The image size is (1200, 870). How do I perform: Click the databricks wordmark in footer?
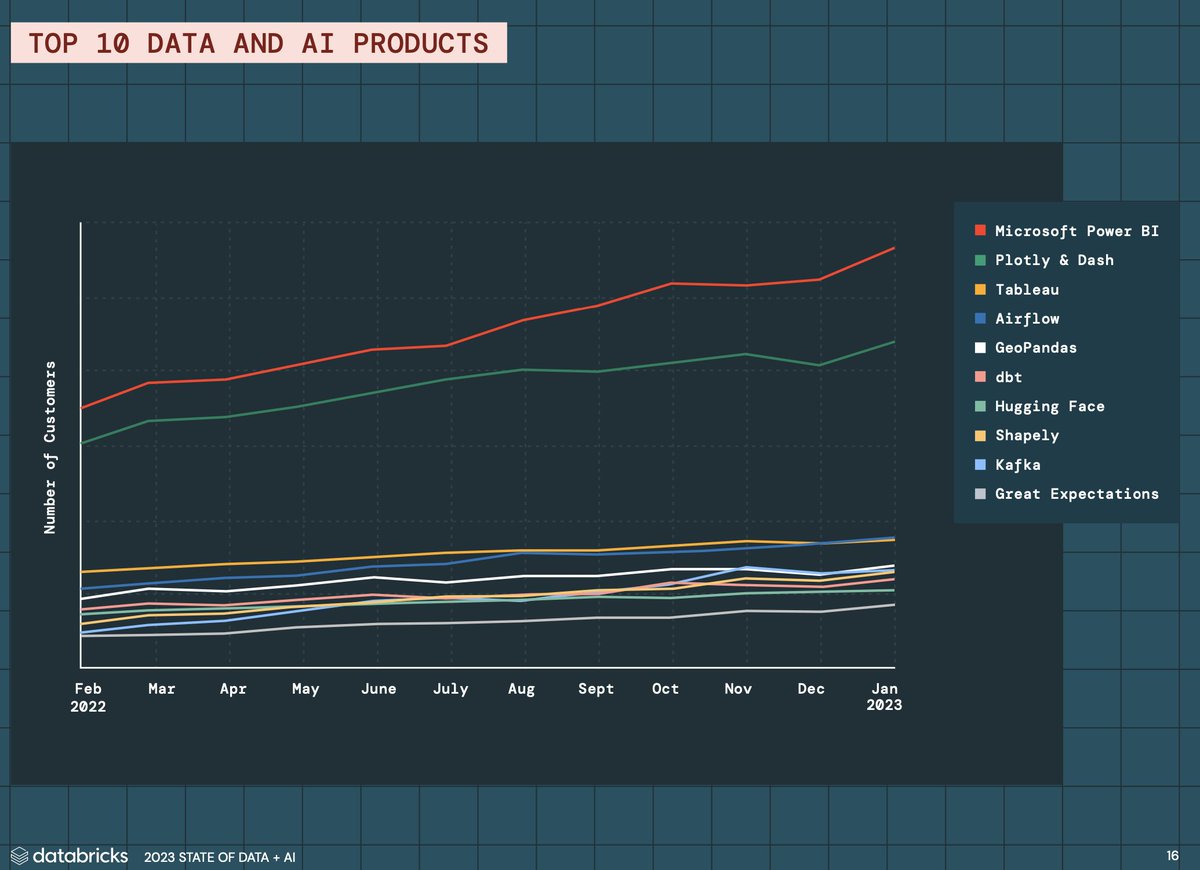81,857
